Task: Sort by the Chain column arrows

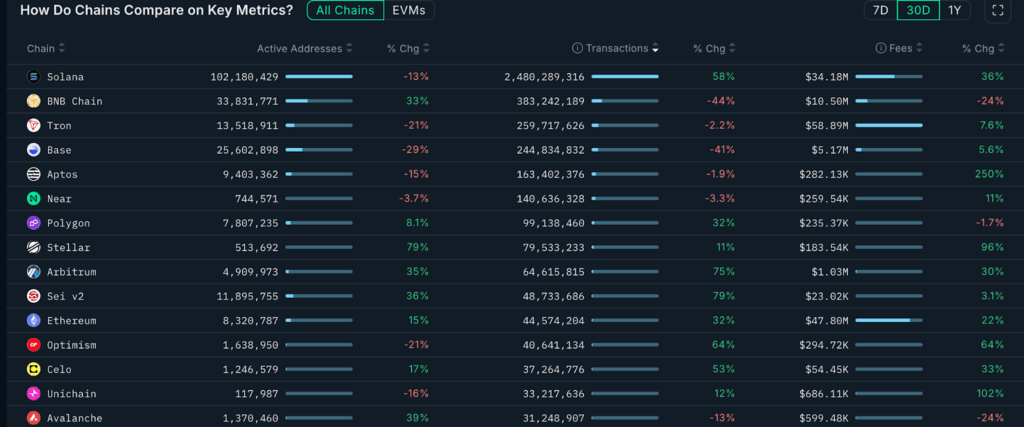Action: (x=62, y=48)
